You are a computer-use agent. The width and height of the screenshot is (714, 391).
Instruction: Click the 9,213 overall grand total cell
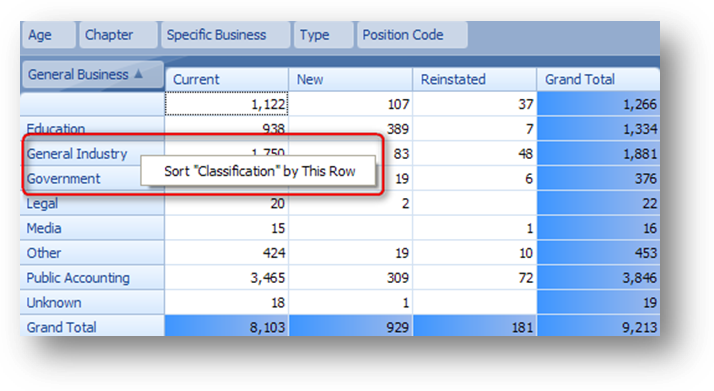point(598,327)
